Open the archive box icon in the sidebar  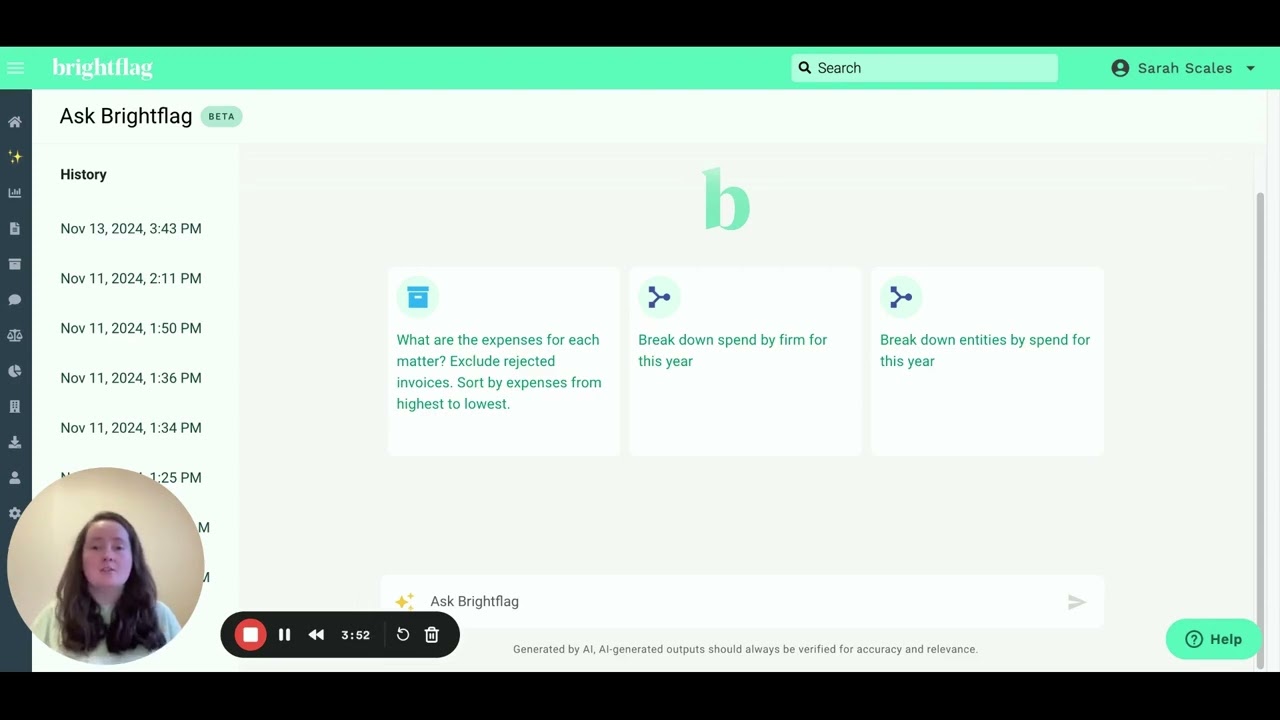coord(15,264)
